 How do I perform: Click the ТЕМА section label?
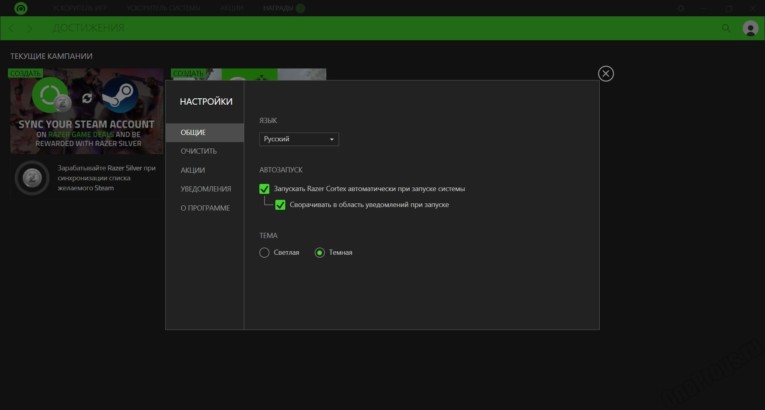tap(268, 235)
